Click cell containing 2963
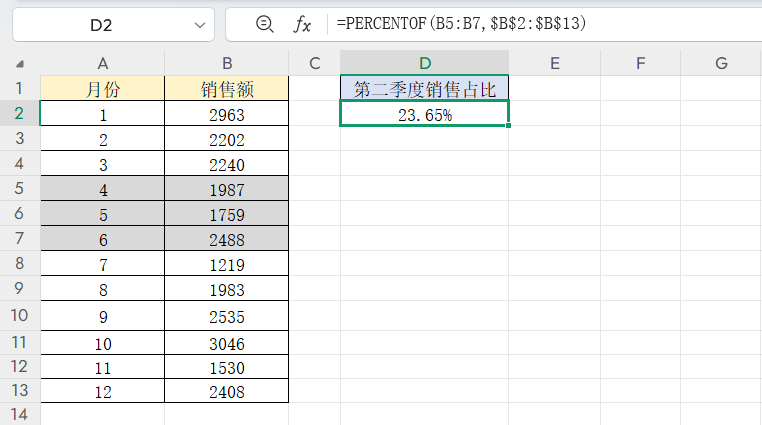The height and width of the screenshot is (425, 762). 226,114
